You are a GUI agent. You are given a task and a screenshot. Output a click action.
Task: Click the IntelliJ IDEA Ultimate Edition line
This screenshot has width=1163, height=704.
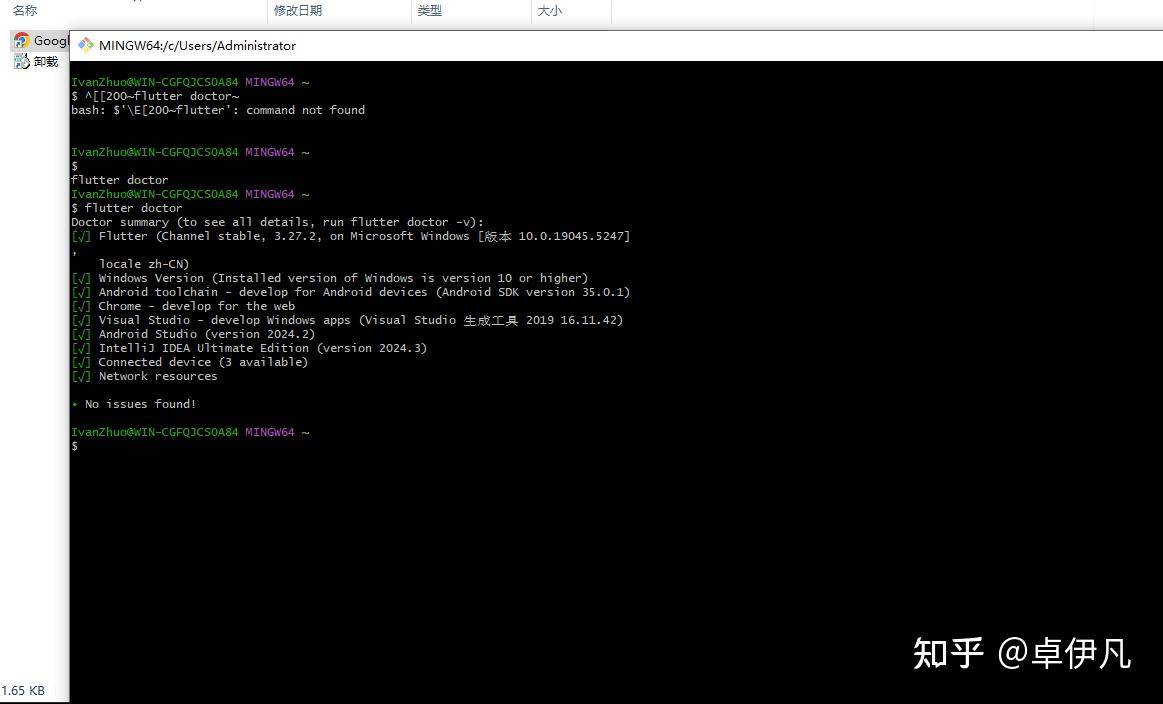[x=249, y=348]
